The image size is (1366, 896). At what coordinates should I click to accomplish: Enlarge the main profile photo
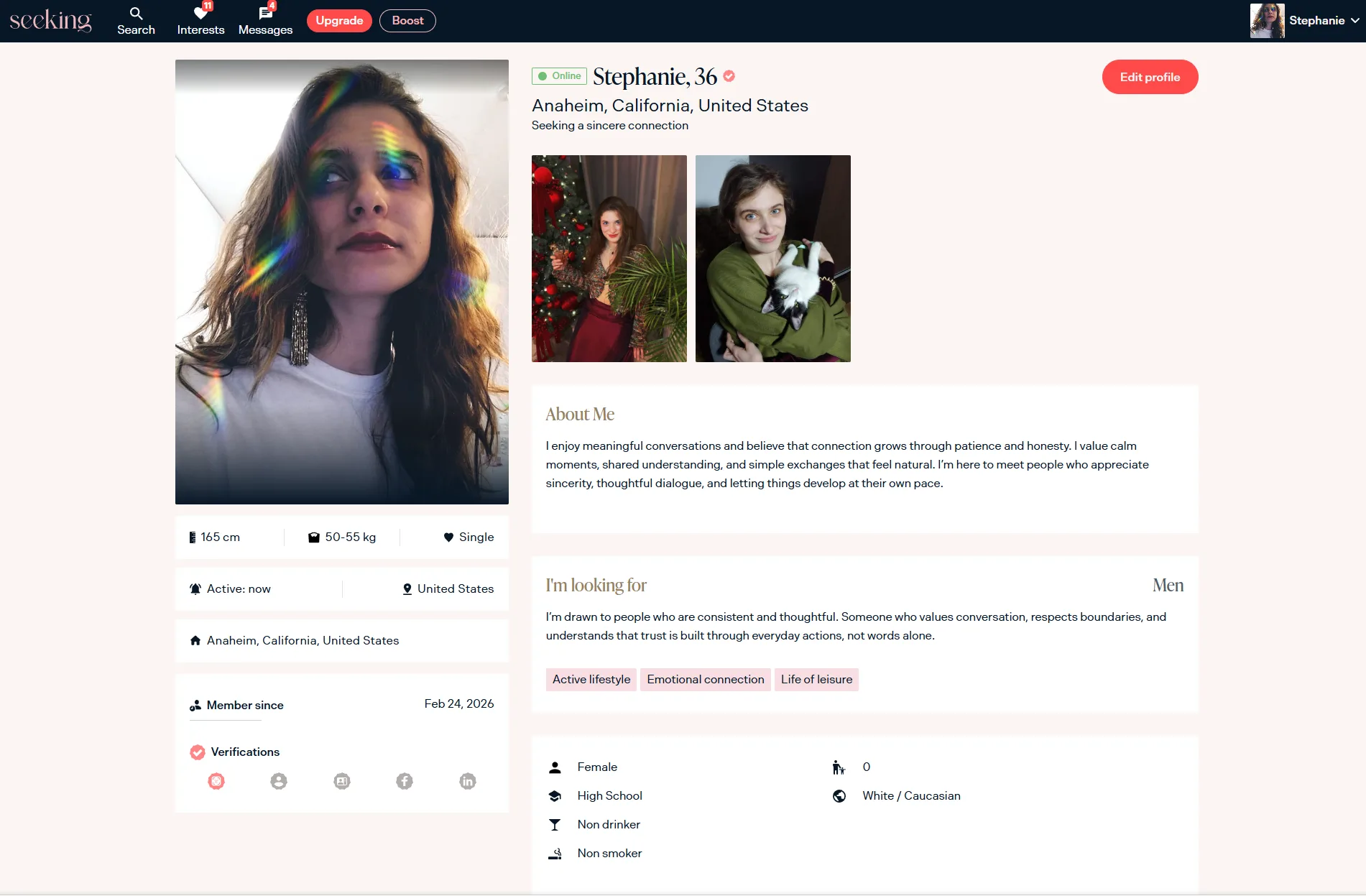pos(341,282)
